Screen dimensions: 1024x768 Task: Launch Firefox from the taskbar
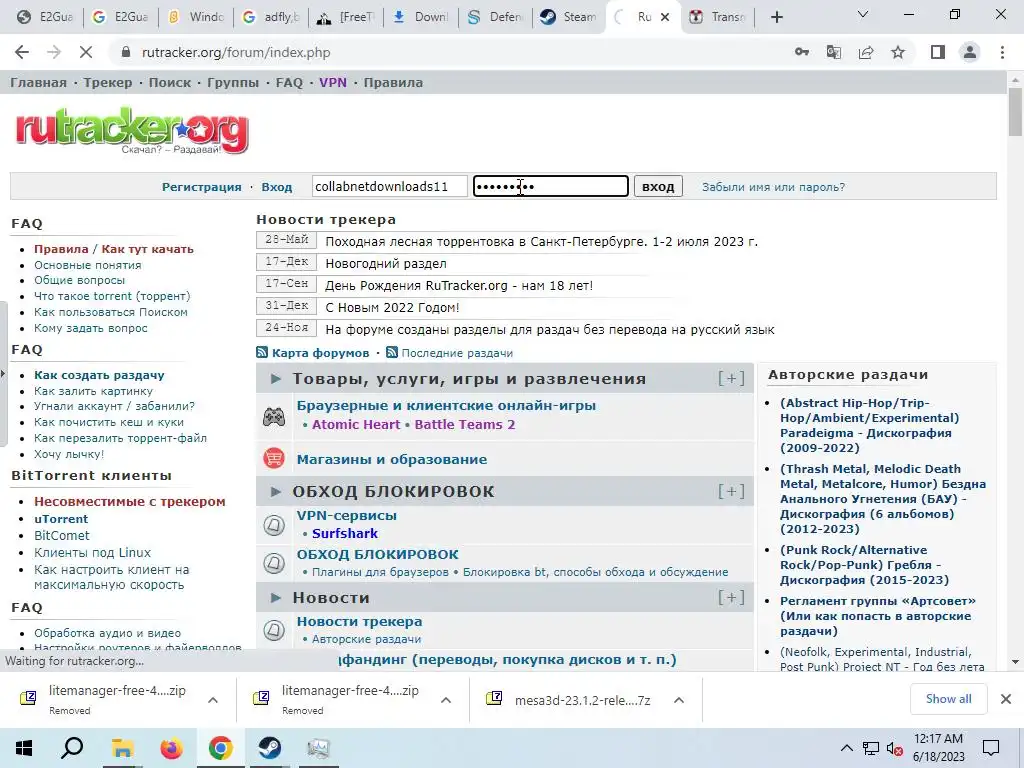point(172,748)
